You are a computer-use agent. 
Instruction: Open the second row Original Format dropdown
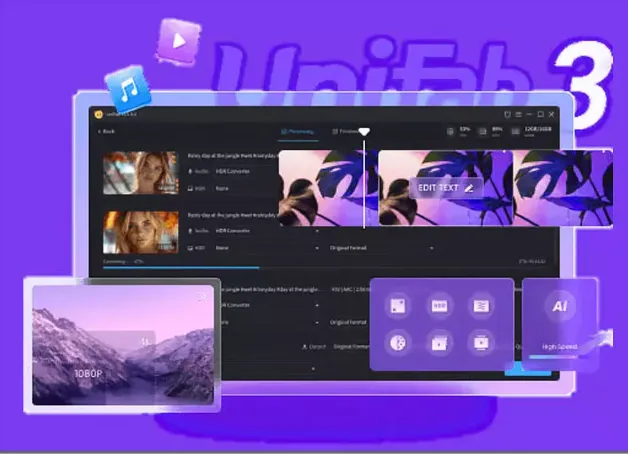(x=382, y=248)
